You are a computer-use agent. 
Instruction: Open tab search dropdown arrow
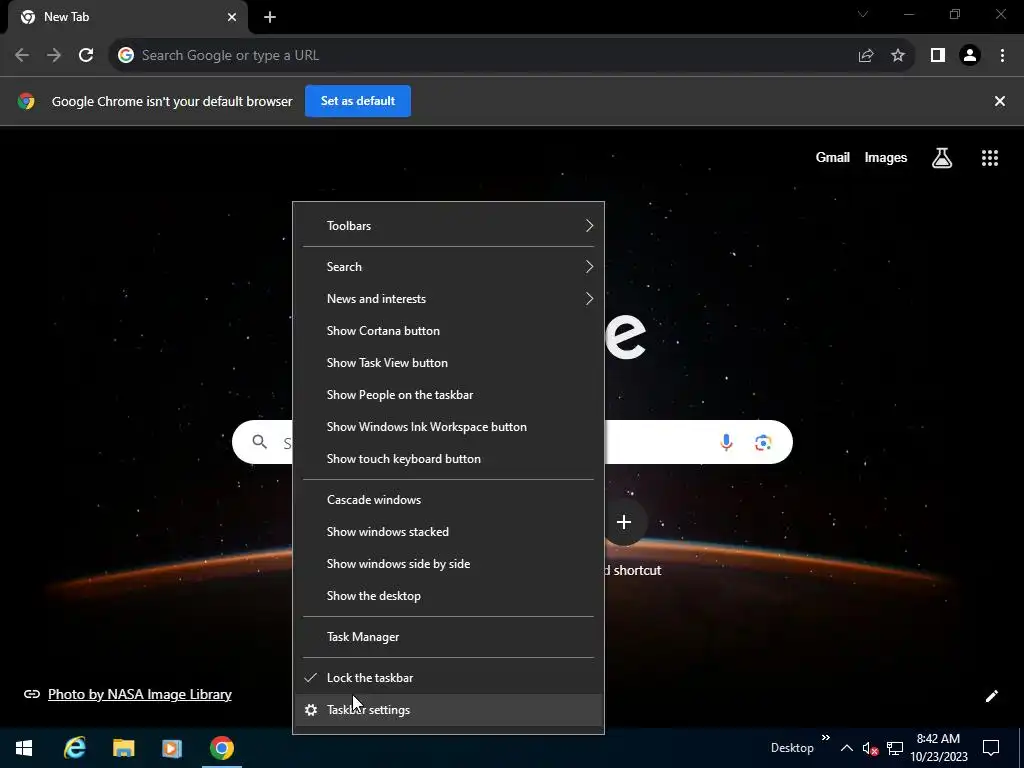pyautogui.click(x=863, y=14)
